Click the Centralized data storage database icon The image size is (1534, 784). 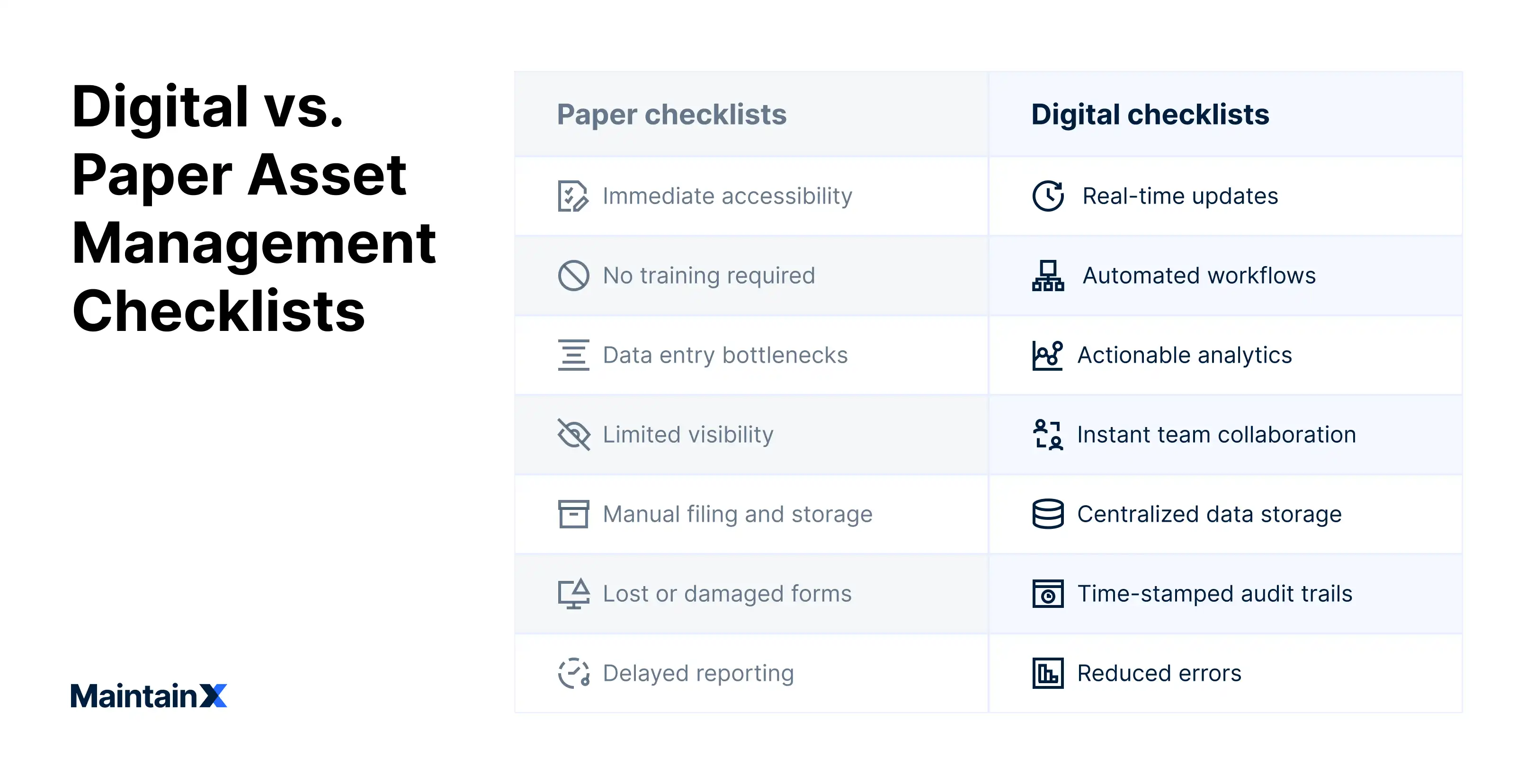pyautogui.click(x=1047, y=514)
